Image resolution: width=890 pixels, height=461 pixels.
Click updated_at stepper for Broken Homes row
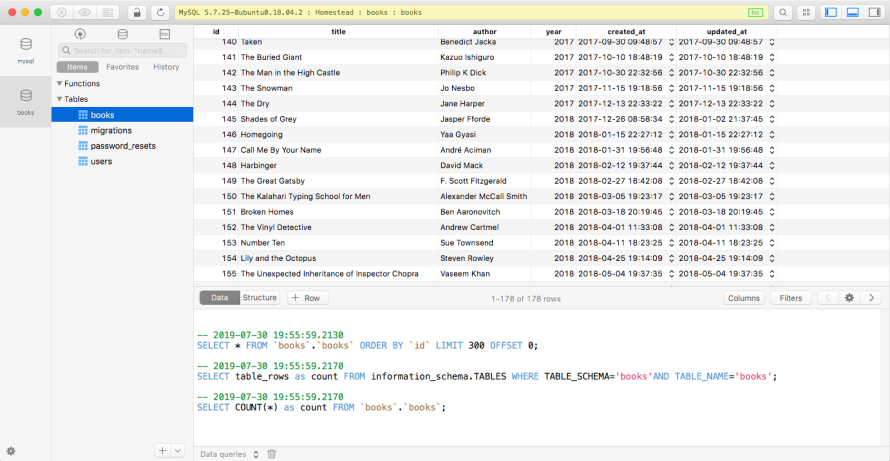(x=772, y=212)
